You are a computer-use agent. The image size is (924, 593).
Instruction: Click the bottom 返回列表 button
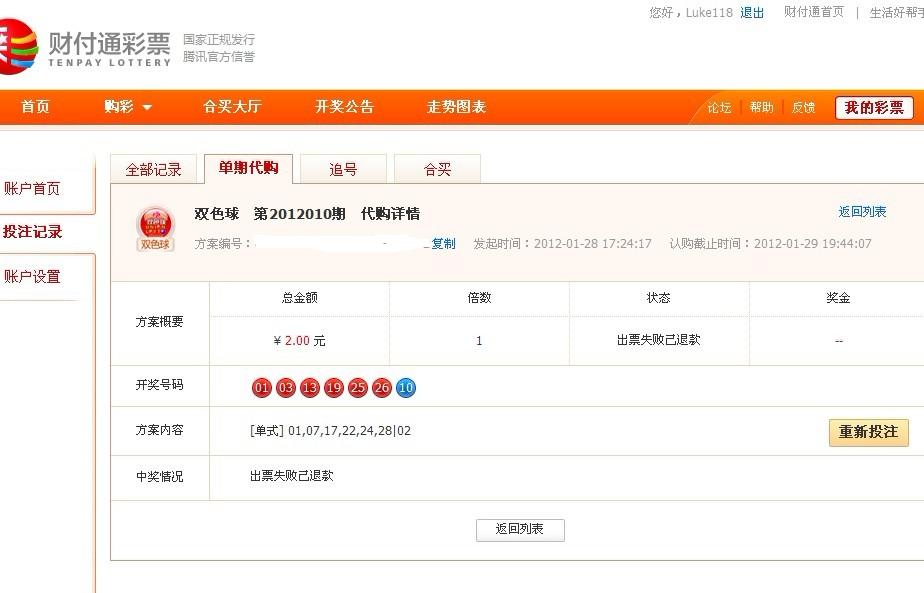coord(520,530)
